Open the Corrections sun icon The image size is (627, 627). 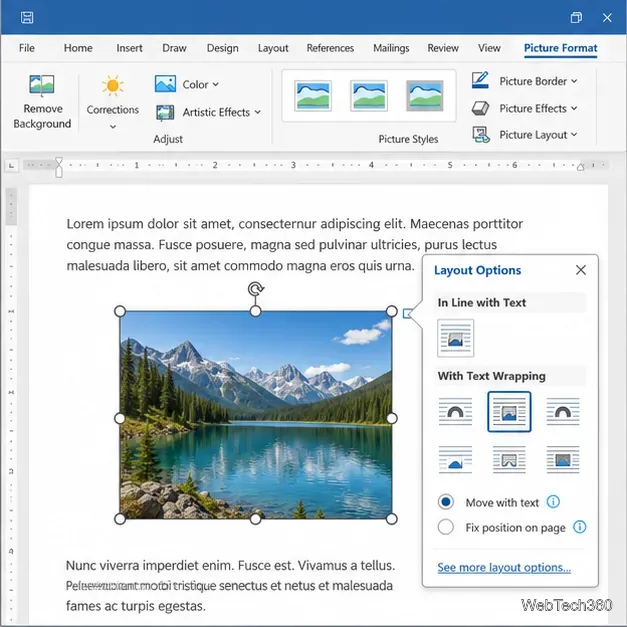pyautogui.click(x=113, y=86)
